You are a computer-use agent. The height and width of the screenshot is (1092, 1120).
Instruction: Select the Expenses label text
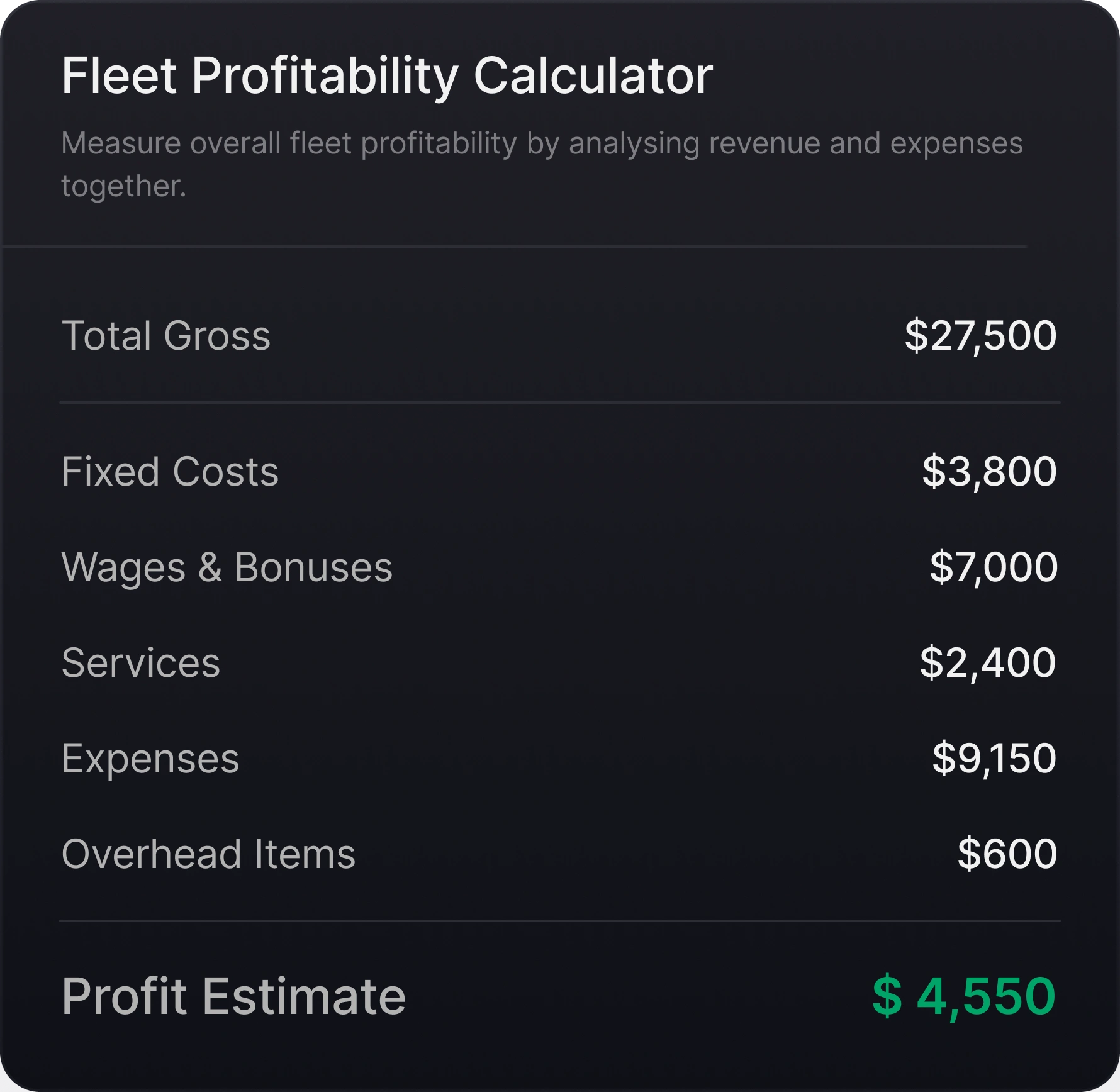[x=150, y=759]
